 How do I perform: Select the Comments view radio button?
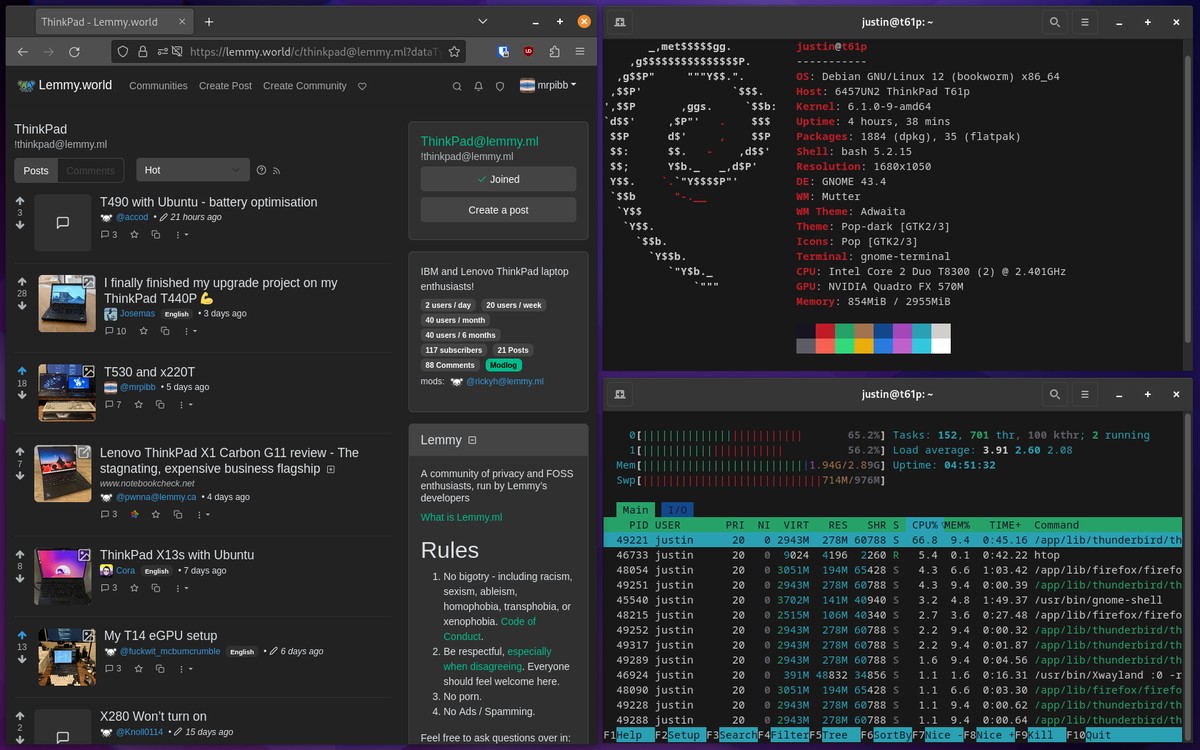[90, 171]
